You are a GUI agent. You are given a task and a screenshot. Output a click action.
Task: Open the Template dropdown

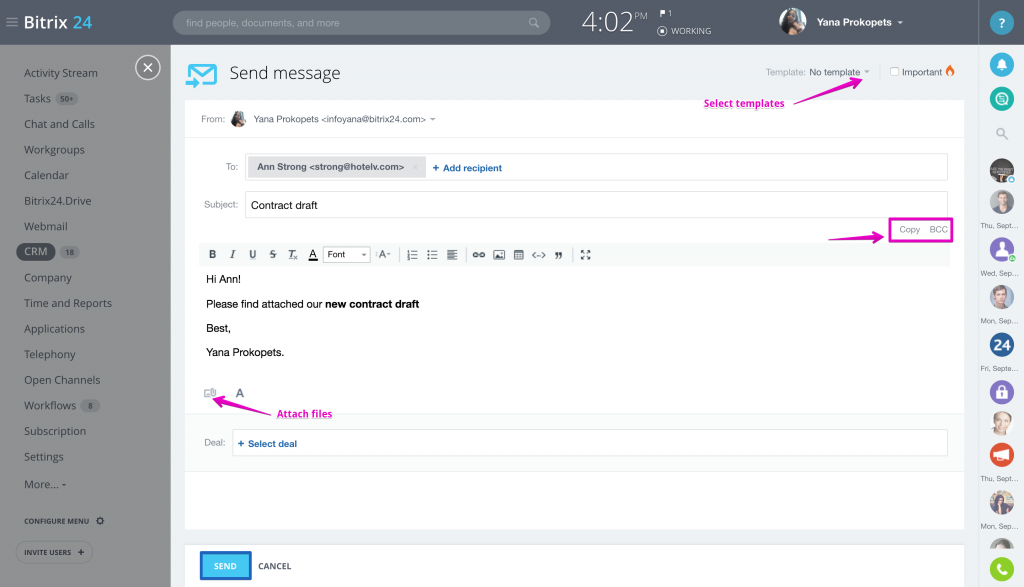pyautogui.click(x=839, y=72)
